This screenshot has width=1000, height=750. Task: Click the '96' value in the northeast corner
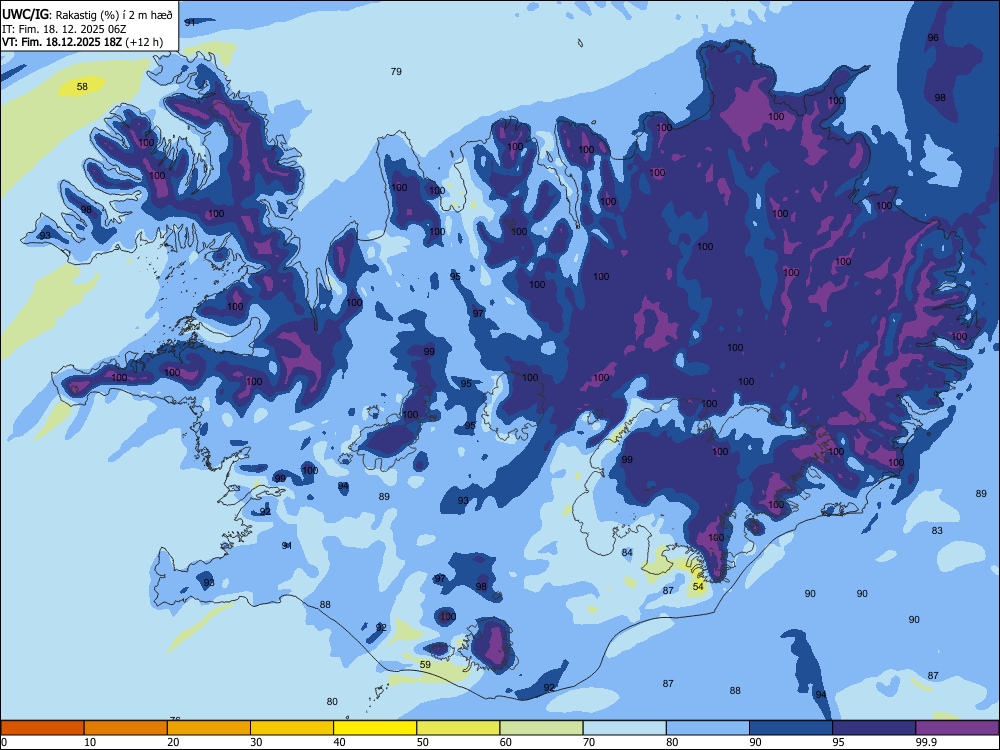(933, 38)
